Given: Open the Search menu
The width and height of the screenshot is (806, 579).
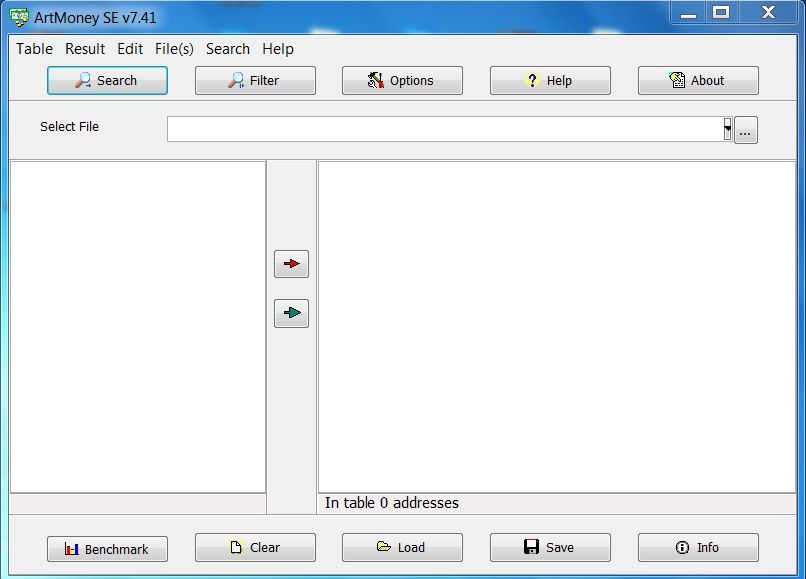Looking at the screenshot, I should tap(228, 49).
